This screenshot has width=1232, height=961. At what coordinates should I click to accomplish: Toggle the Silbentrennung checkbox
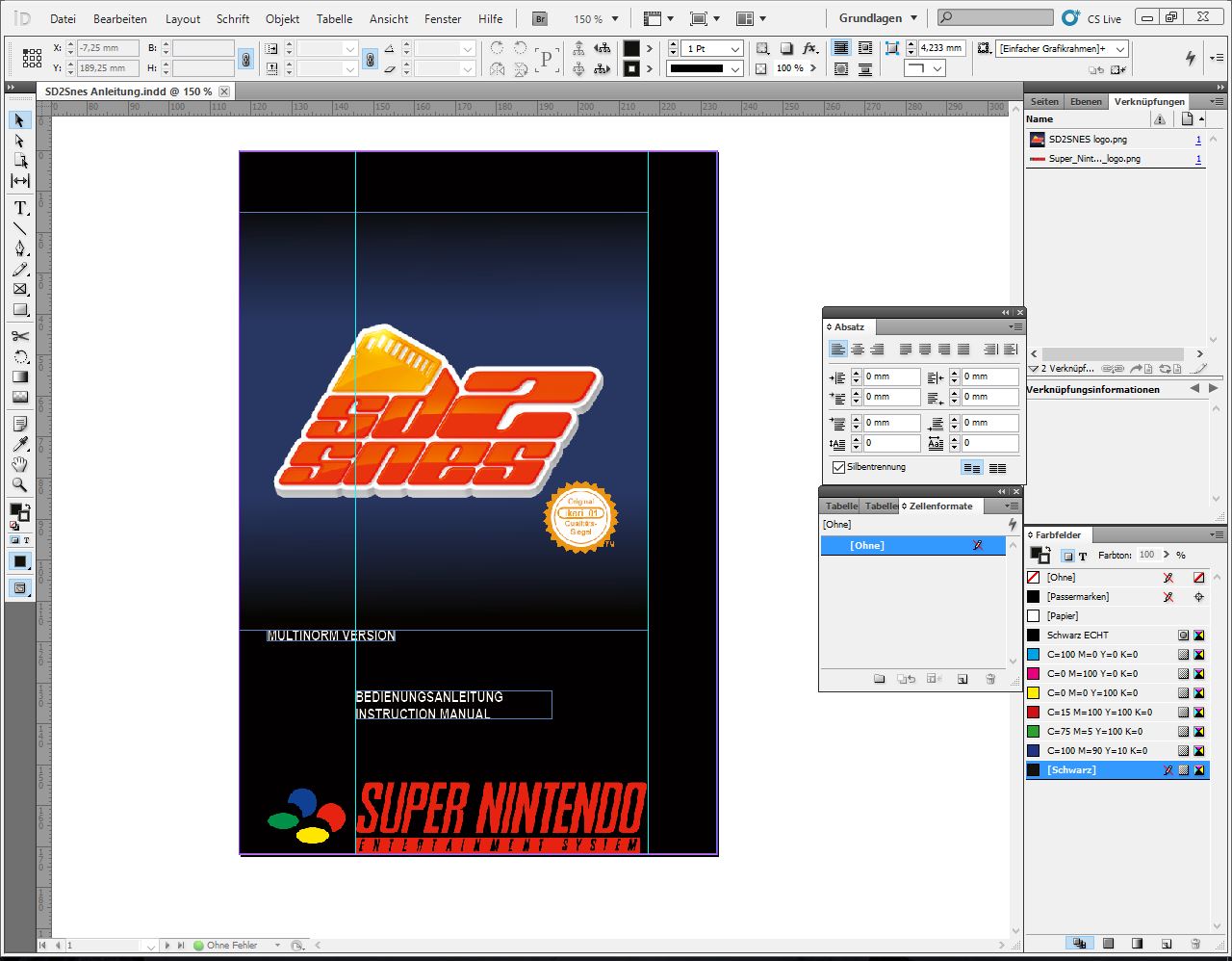[x=838, y=467]
